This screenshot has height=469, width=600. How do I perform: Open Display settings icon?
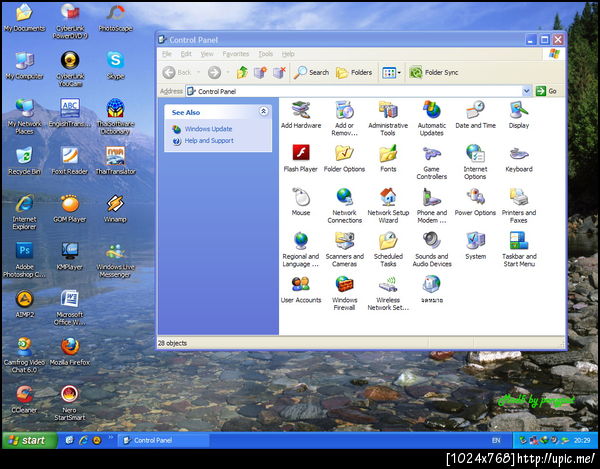coord(519,115)
